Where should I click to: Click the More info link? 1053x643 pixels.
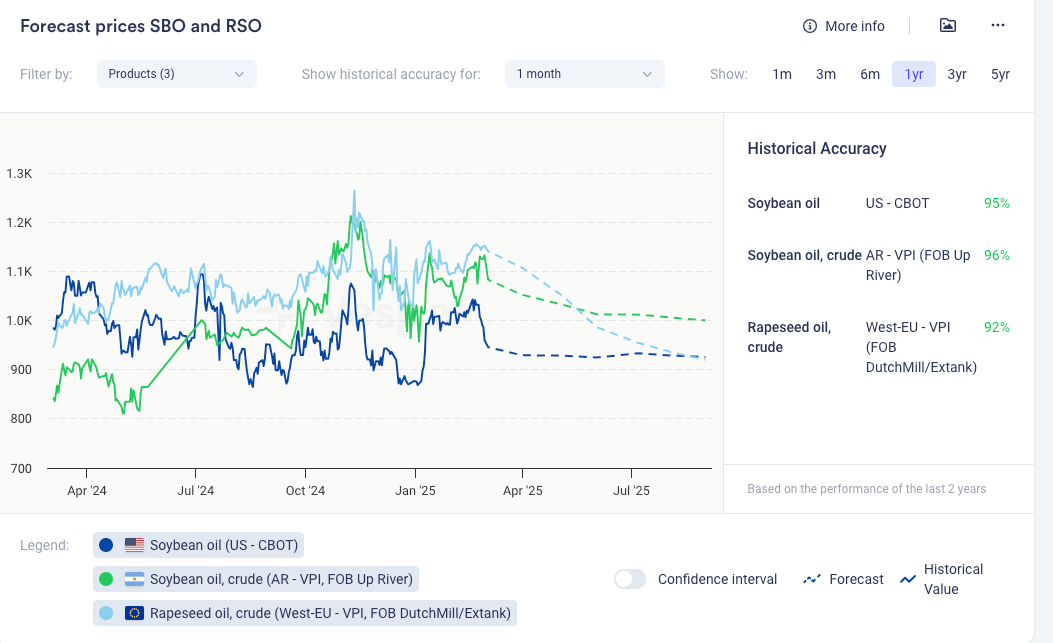854,26
